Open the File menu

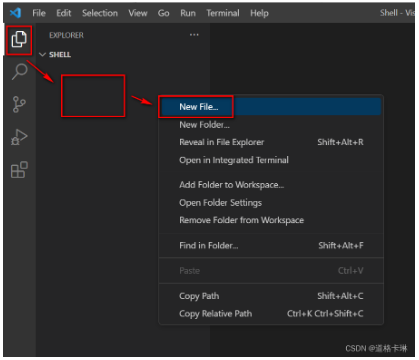pos(39,13)
